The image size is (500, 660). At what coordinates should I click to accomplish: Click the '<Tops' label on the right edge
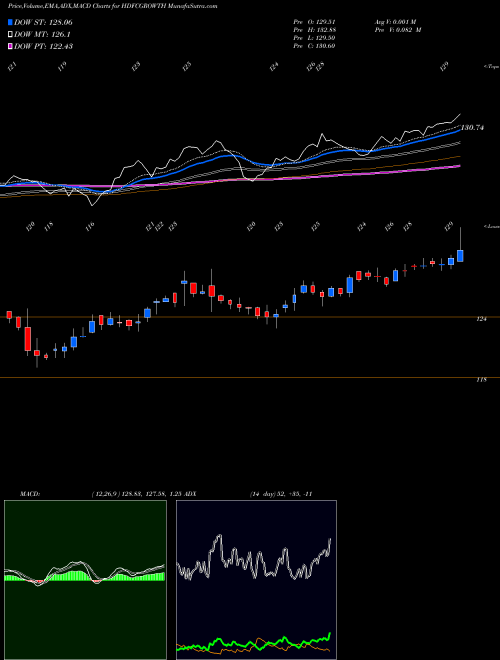tap(492, 67)
